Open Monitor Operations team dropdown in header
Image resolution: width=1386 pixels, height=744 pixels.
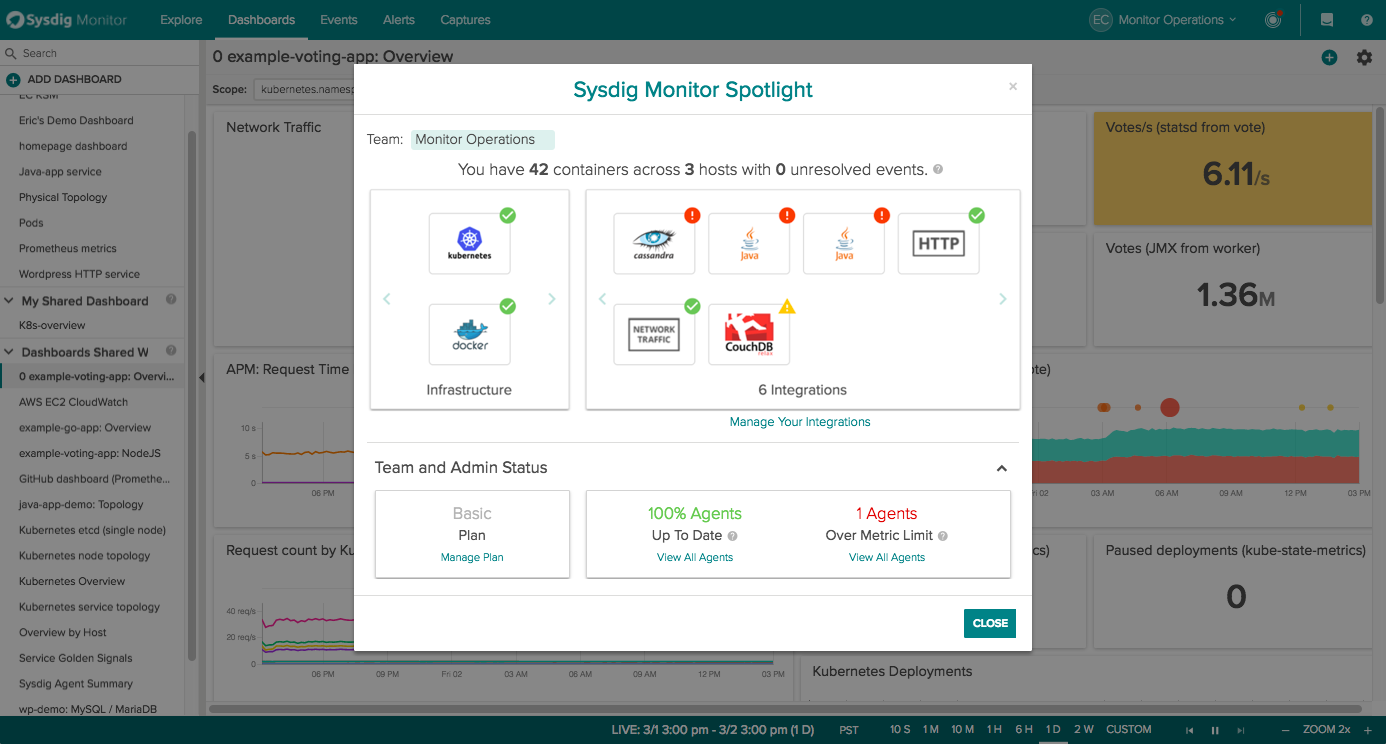click(x=1178, y=20)
